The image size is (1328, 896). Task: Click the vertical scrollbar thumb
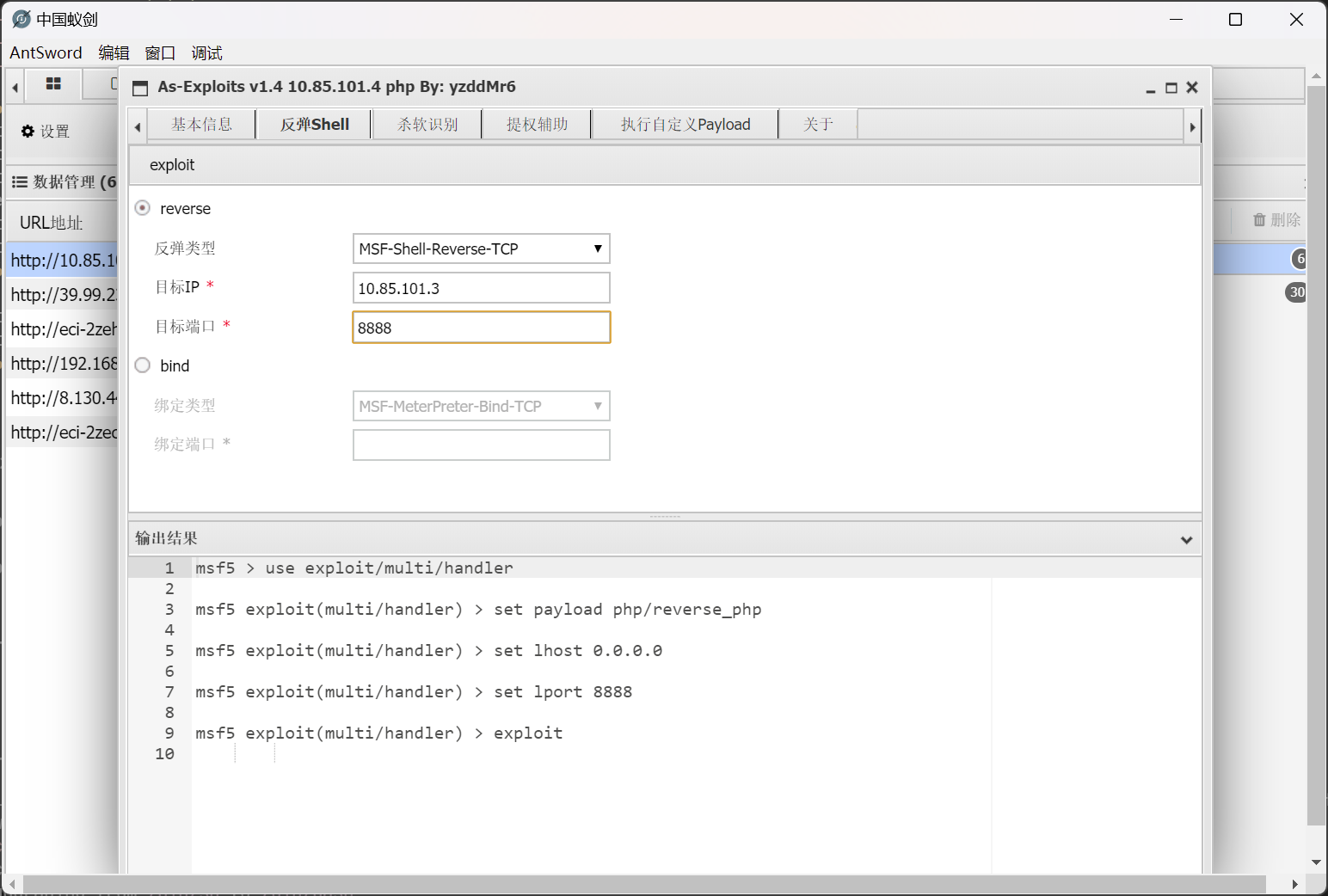[1316, 456]
